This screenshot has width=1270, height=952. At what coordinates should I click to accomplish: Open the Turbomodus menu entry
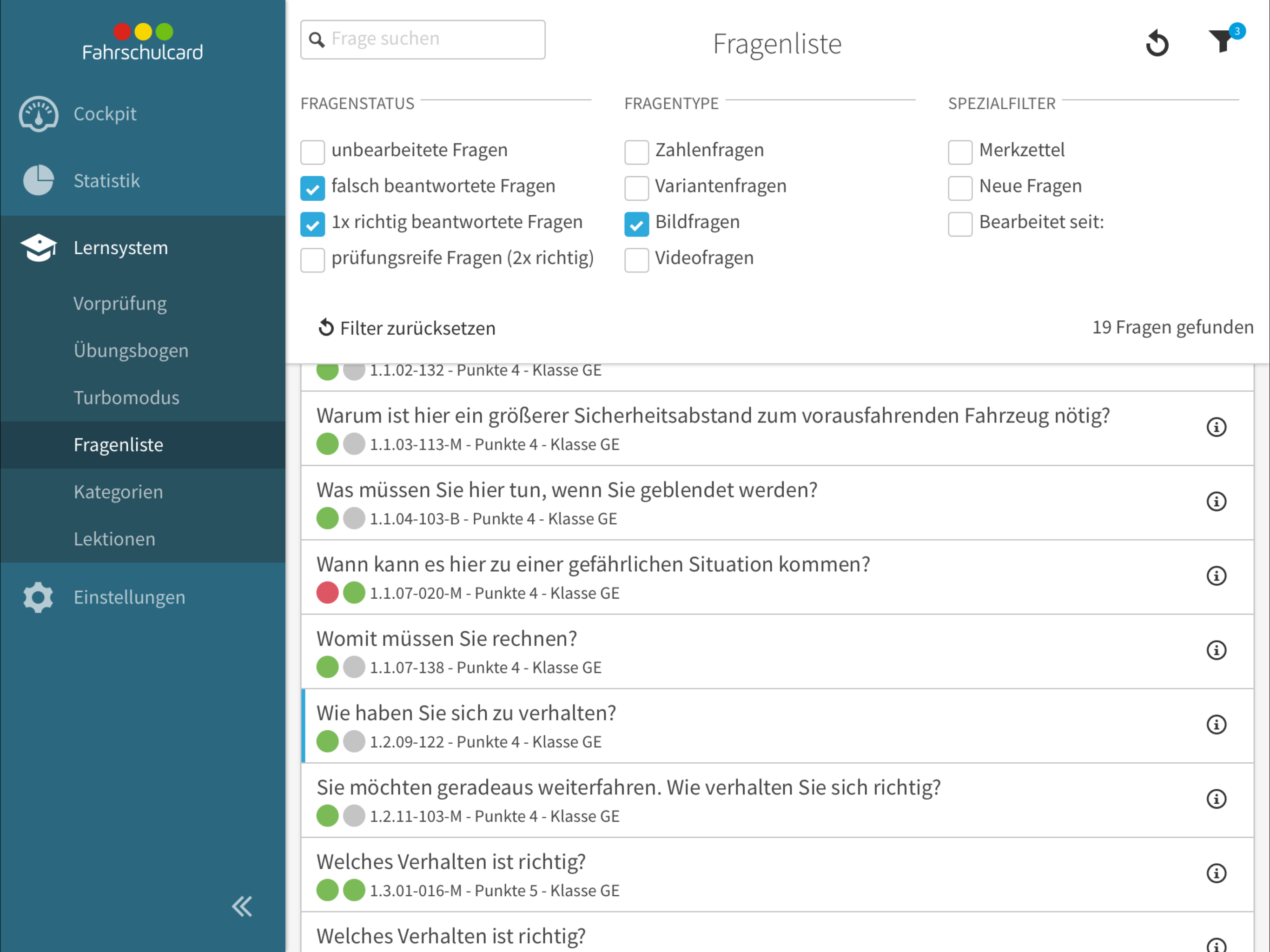(126, 397)
